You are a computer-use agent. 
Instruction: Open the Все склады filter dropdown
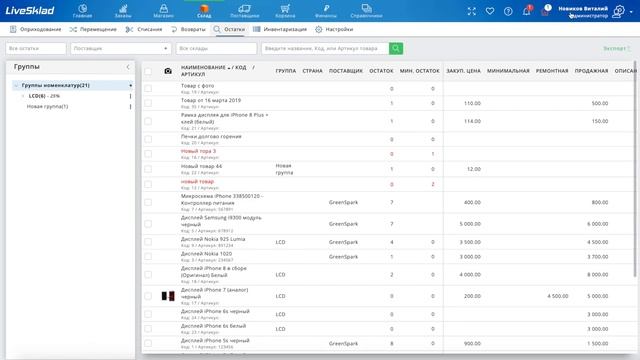pos(216,49)
